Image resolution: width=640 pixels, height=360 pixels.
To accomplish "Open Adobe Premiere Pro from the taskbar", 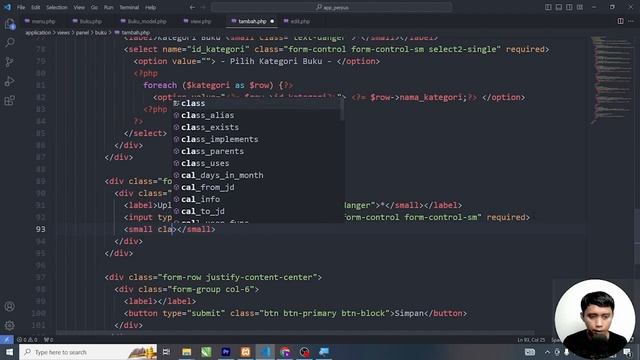I will pyautogui.click(x=226, y=352).
